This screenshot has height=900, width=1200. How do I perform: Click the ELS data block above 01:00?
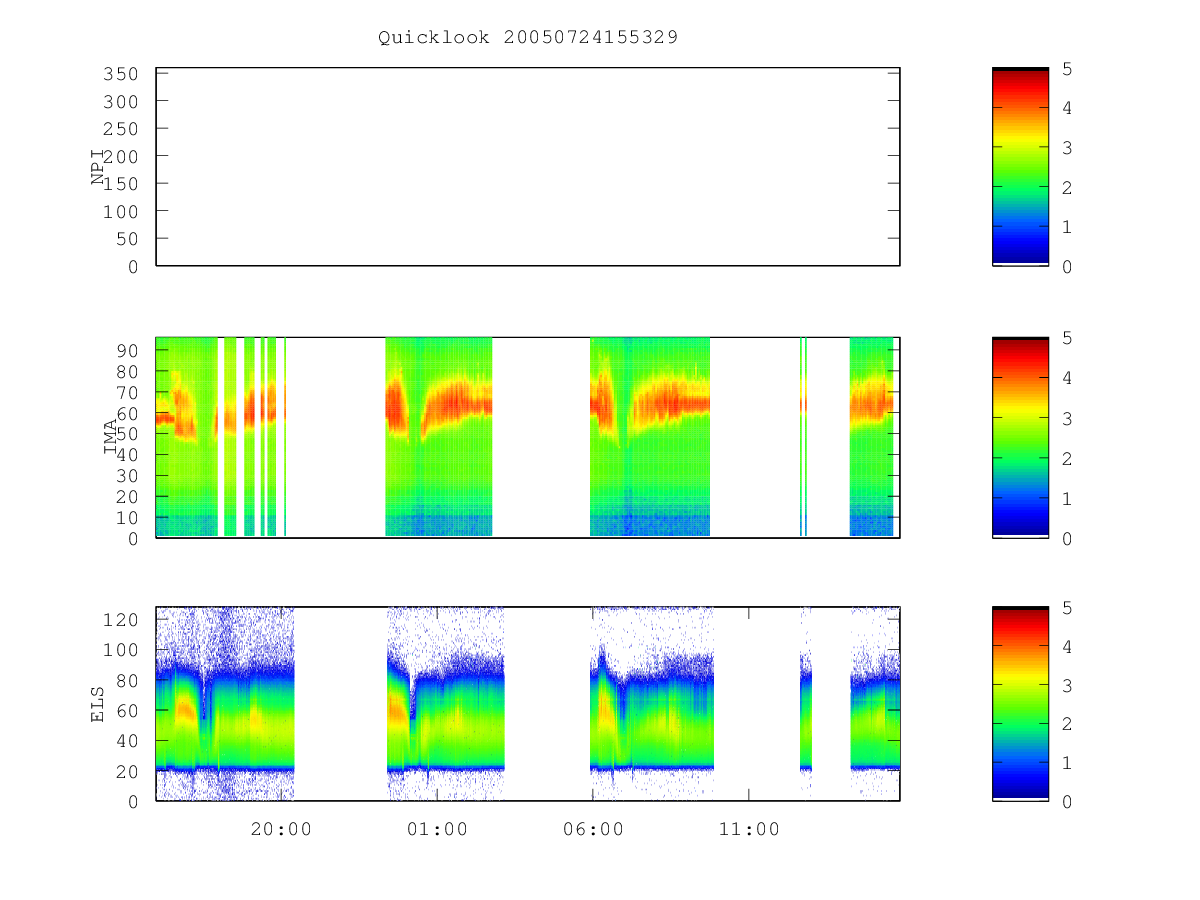coord(446,704)
